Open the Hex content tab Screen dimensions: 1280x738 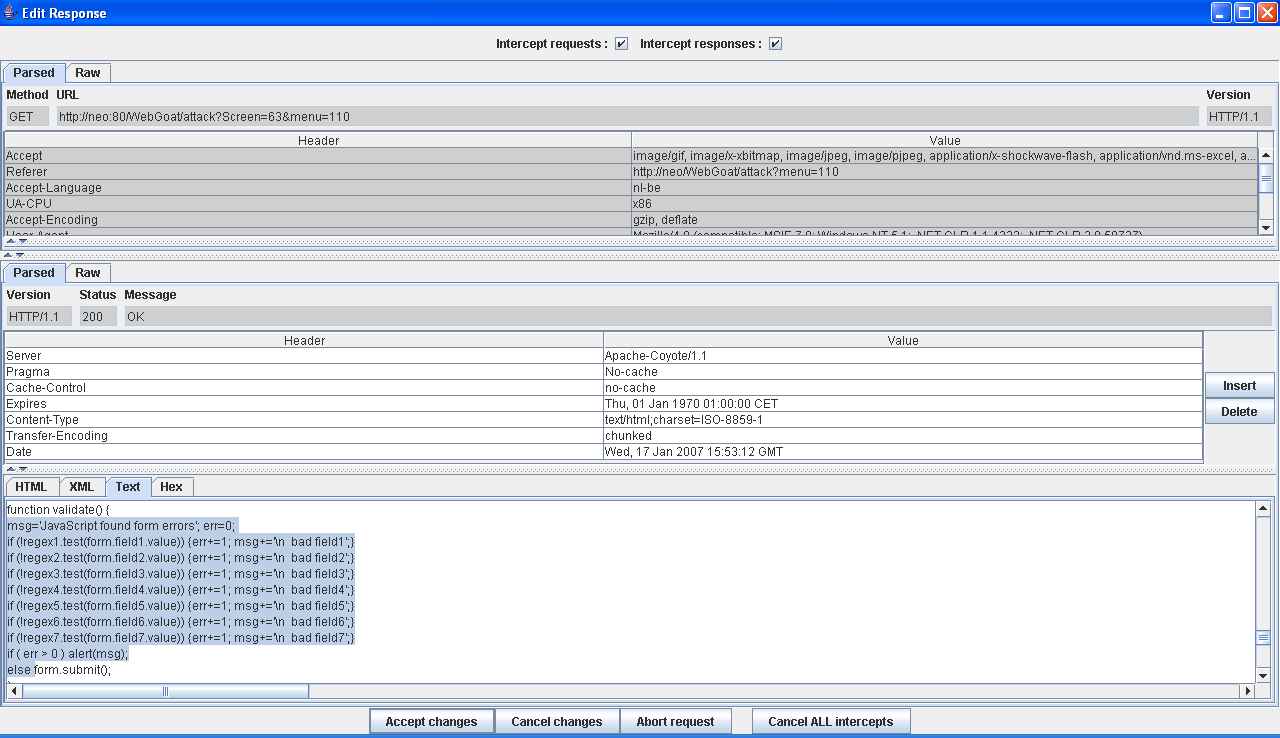coord(172,487)
